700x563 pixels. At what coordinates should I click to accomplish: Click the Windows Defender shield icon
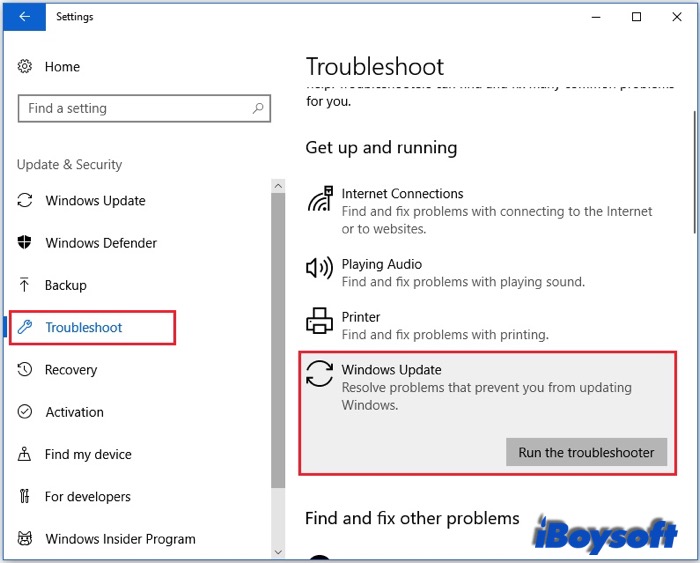pos(26,243)
